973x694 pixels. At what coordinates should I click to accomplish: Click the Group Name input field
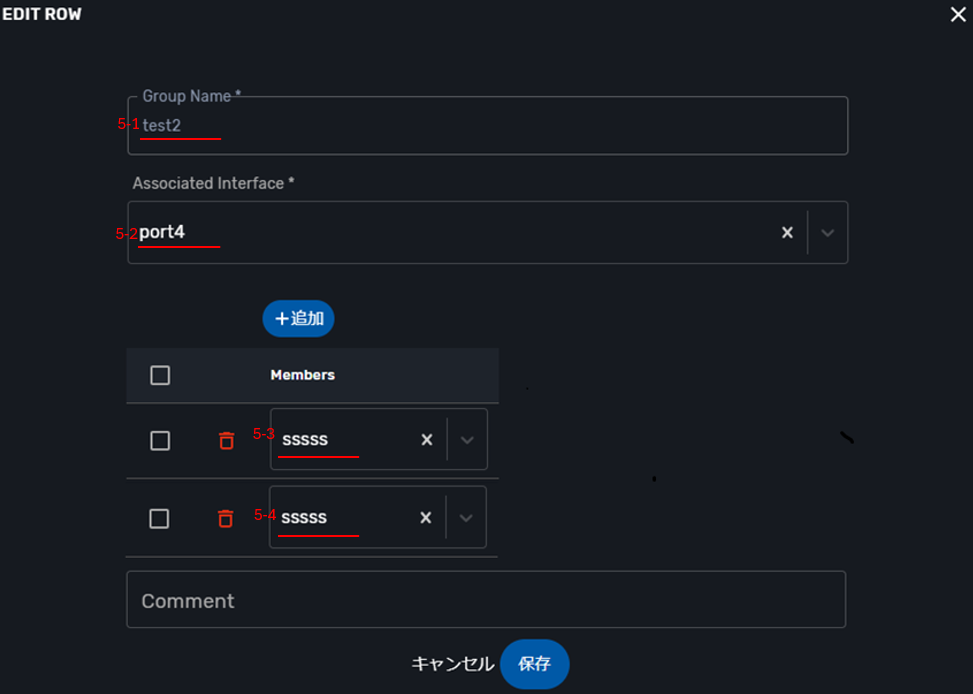pos(488,126)
